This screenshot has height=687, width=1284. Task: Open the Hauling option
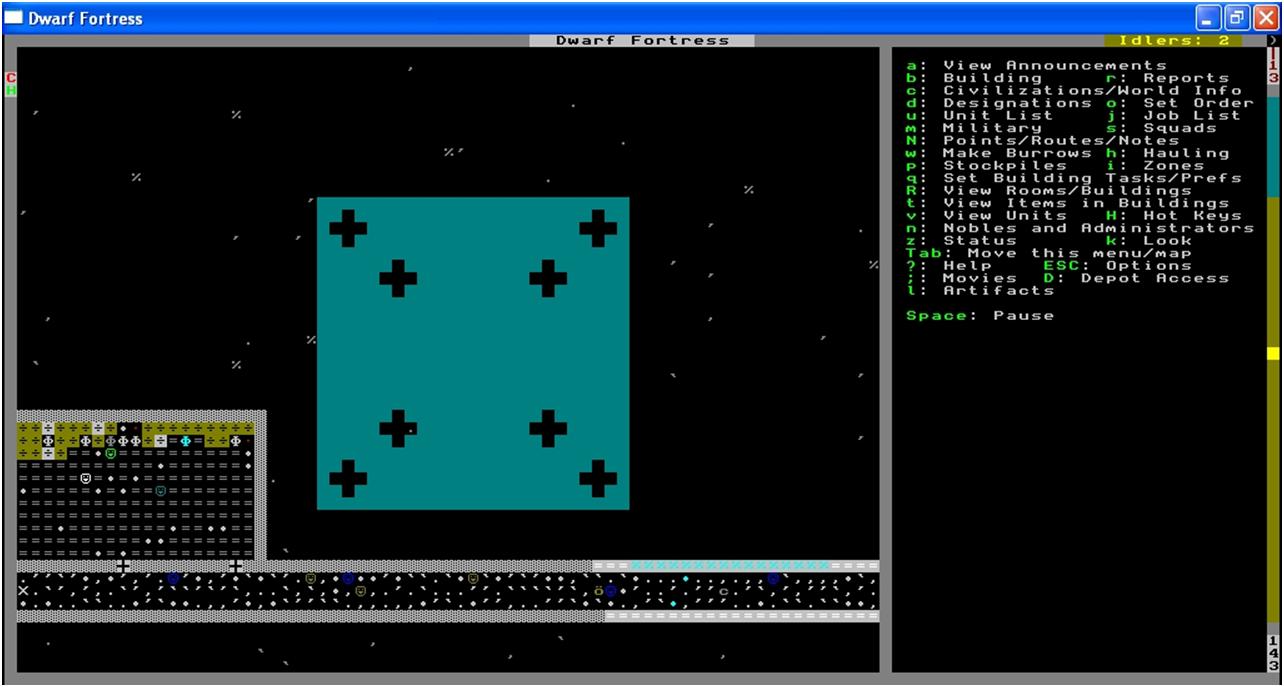click(1167, 153)
